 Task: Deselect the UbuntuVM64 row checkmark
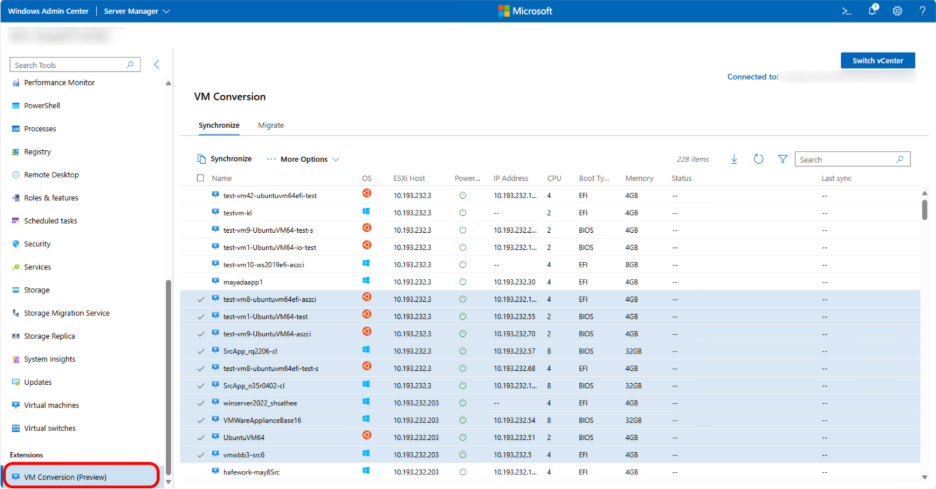[201, 437]
